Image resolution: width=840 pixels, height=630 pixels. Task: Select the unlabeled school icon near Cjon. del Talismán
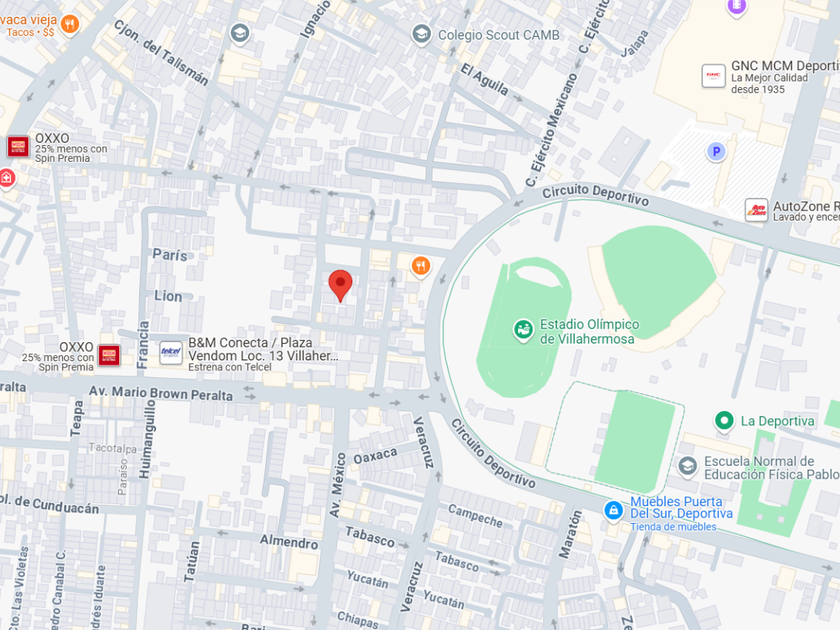(x=239, y=34)
